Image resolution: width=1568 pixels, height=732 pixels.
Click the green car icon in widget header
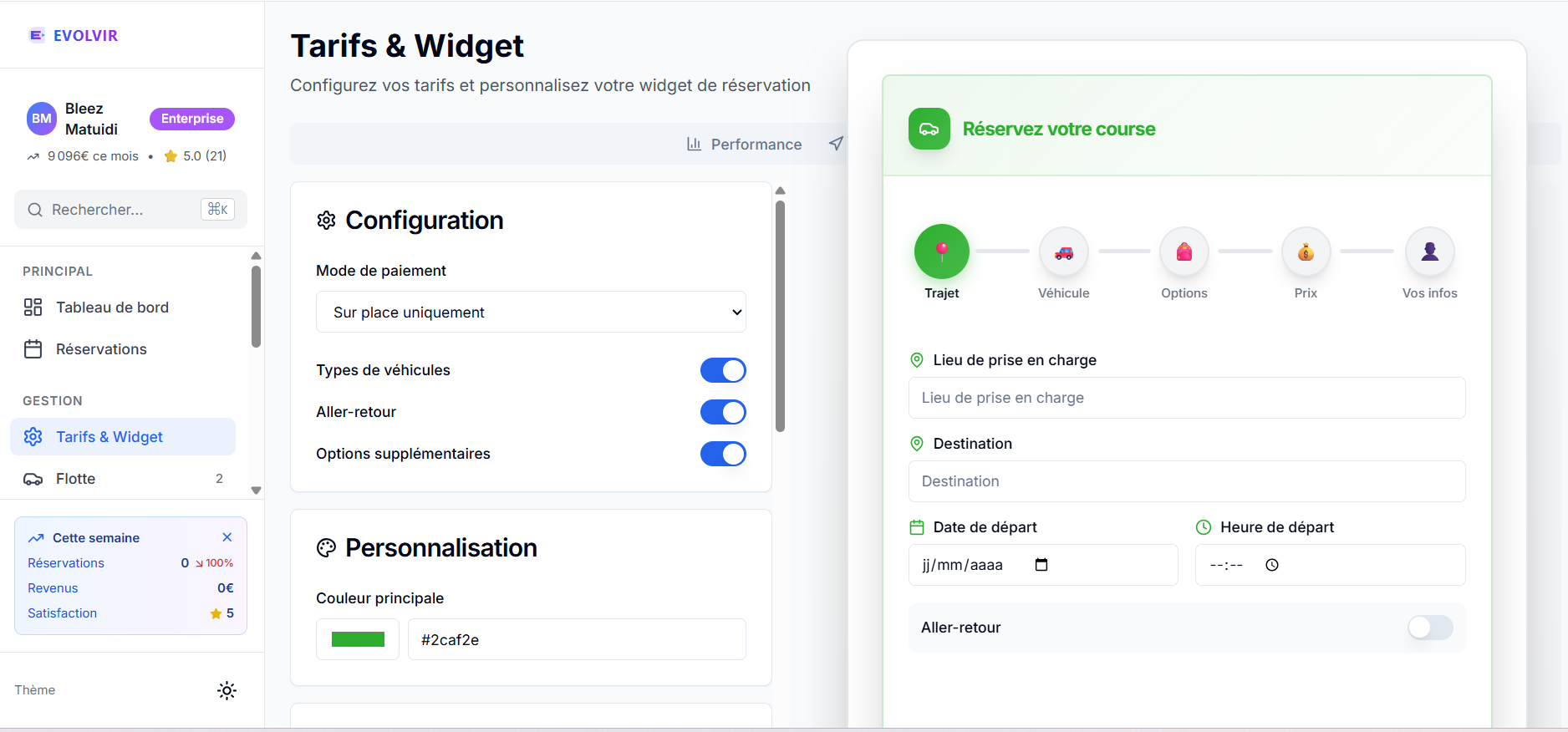(x=929, y=129)
